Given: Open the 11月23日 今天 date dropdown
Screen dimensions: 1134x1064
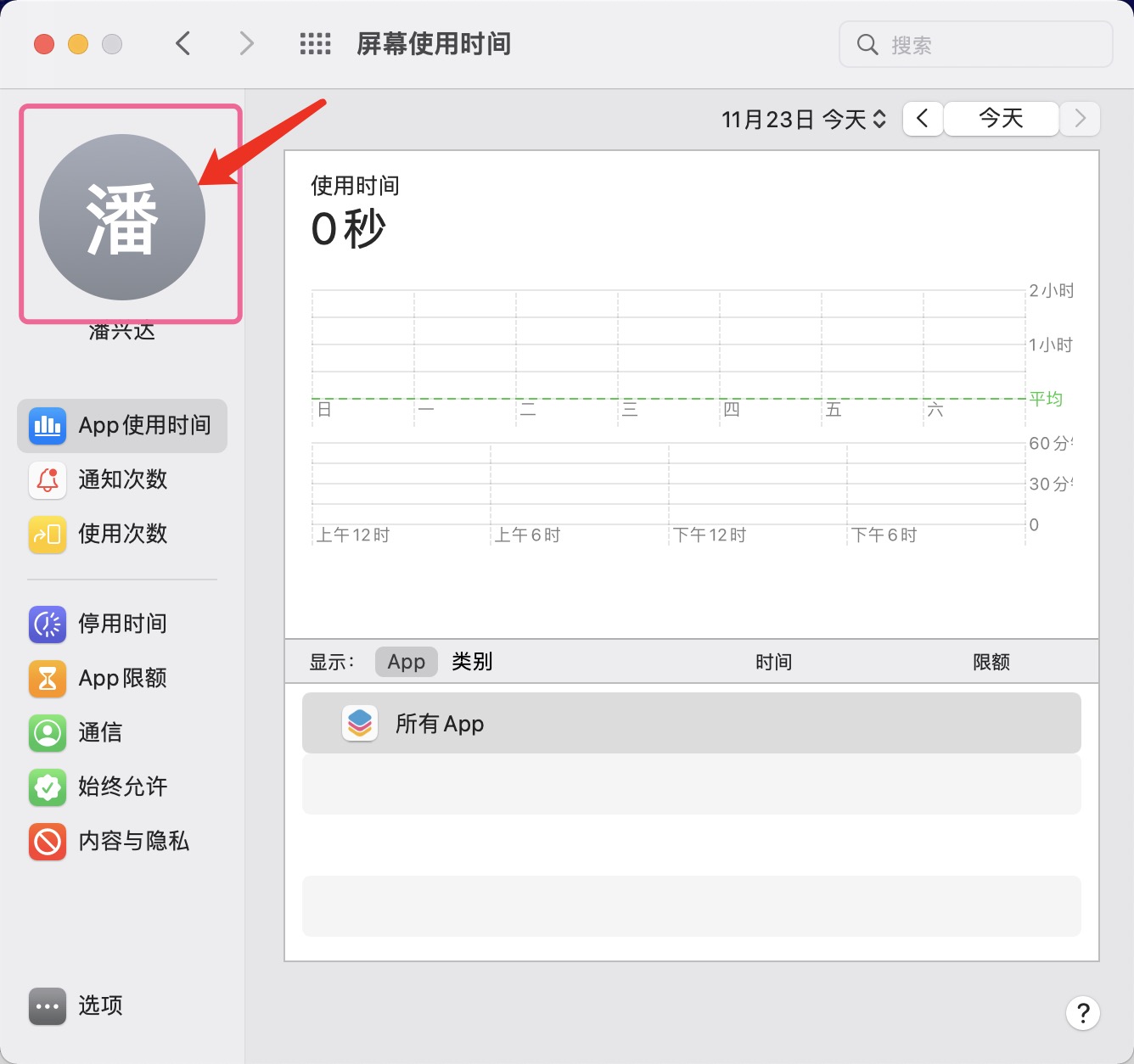Looking at the screenshot, I should tap(804, 120).
